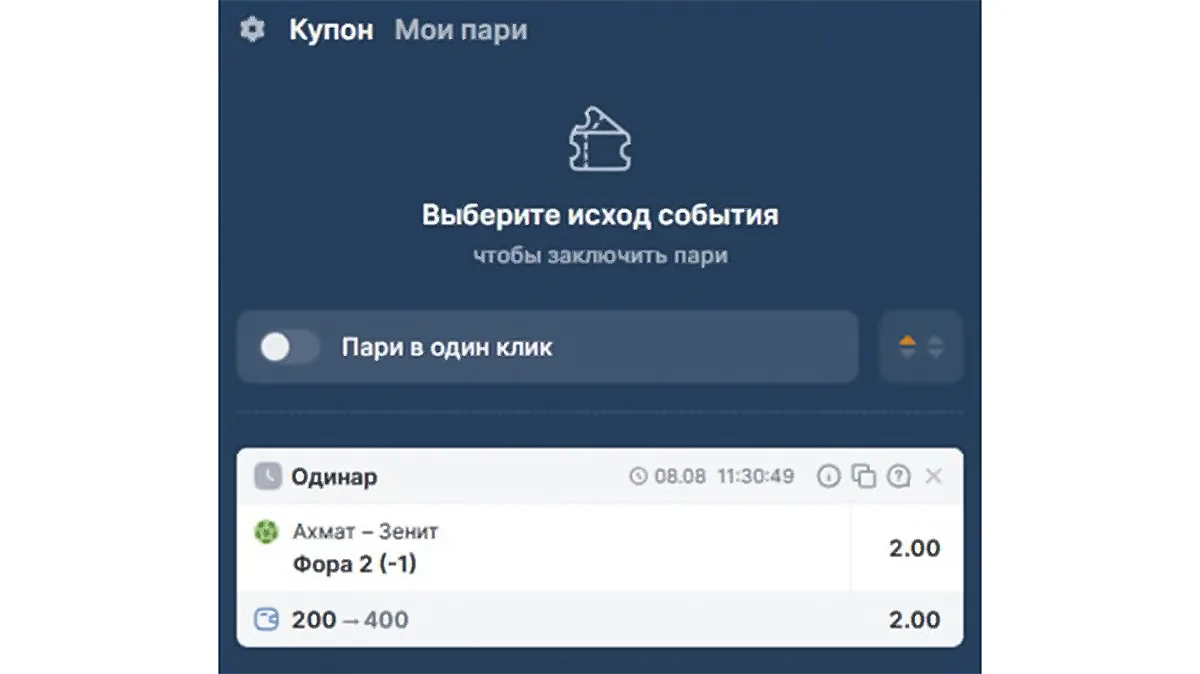Open the Ахмат – Зенит match
This screenshot has width=1200, height=674.
pyautogui.click(x=365, y=532)
